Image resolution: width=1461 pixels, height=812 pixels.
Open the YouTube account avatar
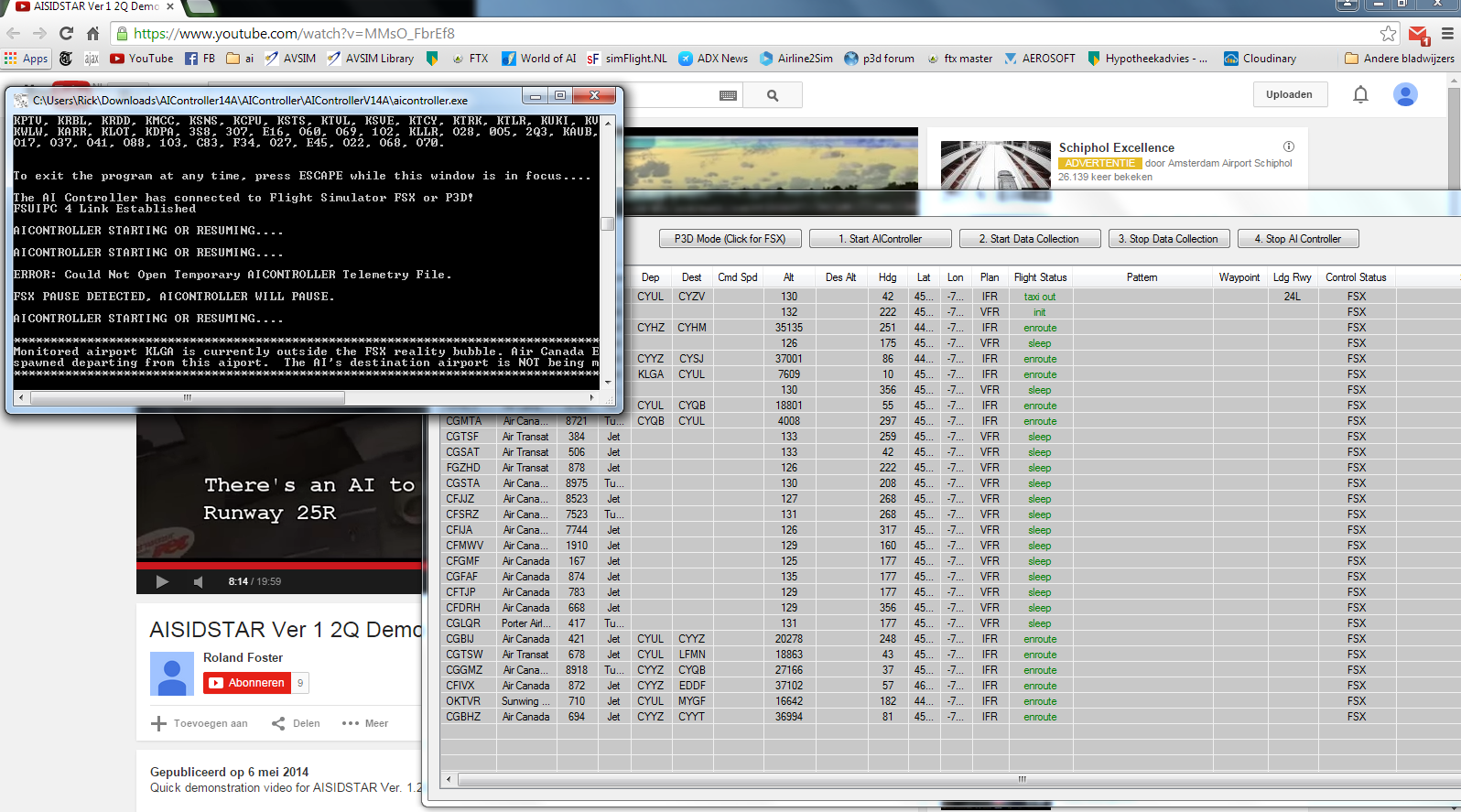[1405, 94]
